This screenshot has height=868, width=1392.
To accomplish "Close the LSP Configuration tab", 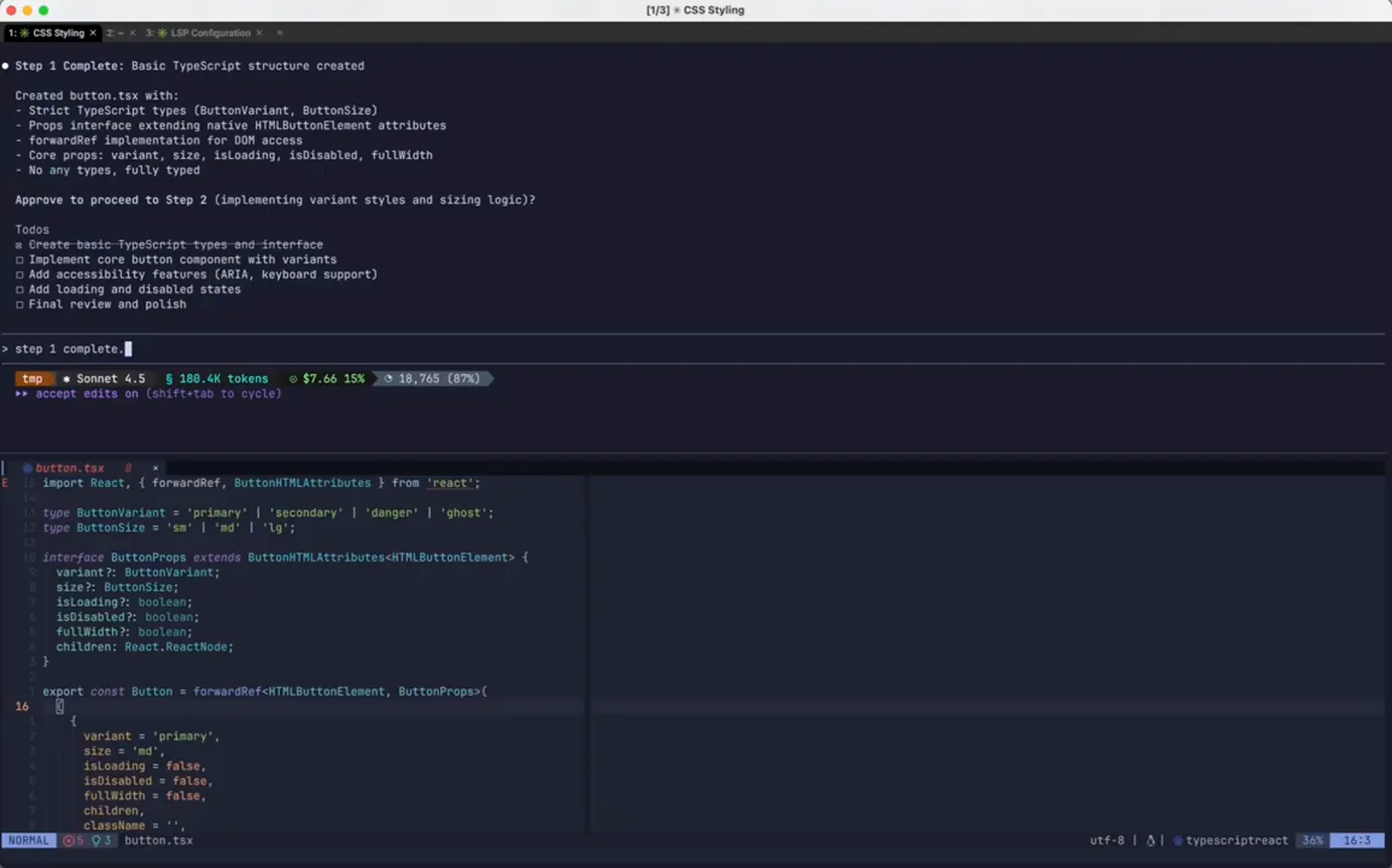I will point(259,33).
